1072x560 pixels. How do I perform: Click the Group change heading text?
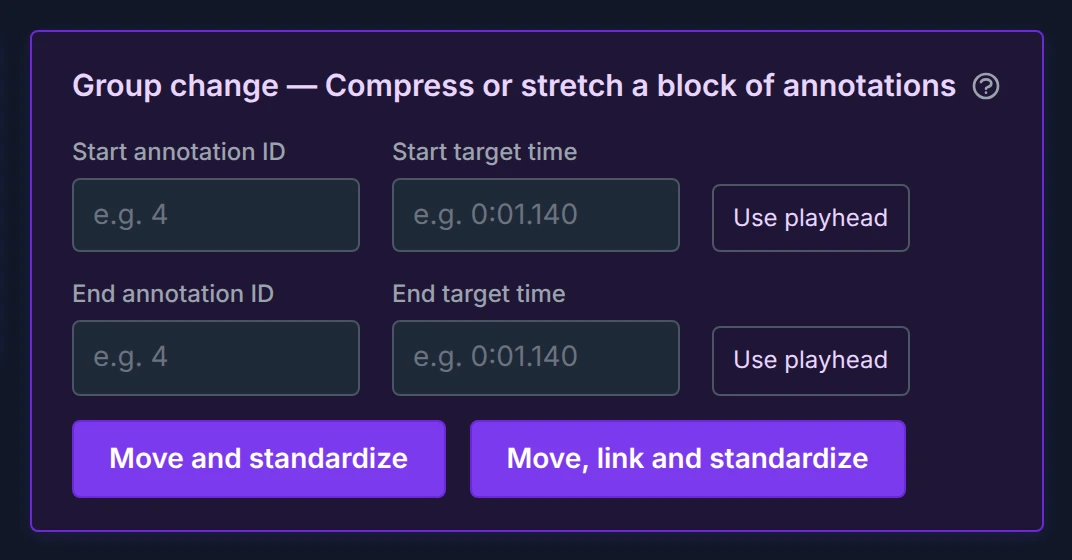tap(514, 86)
